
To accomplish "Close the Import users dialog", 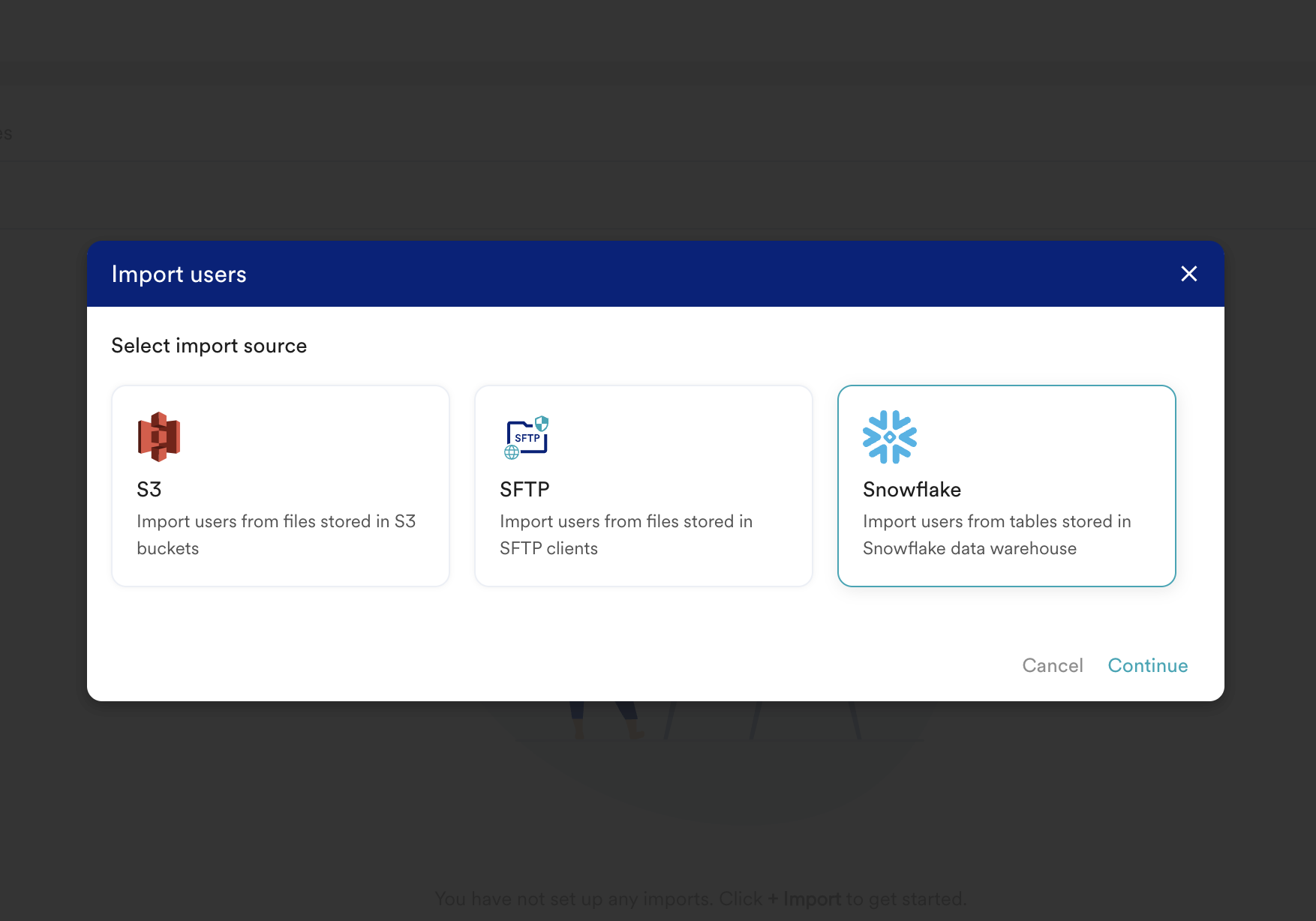I will point(1188,274).
